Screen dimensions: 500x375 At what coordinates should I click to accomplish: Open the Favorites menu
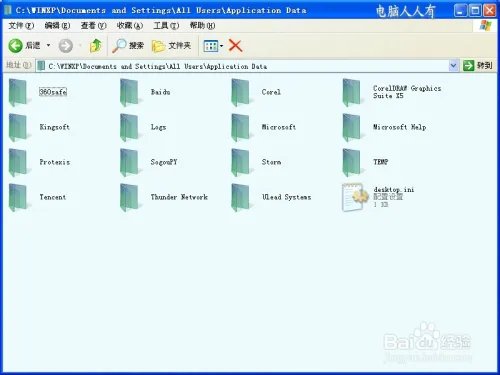pos(130,25)
